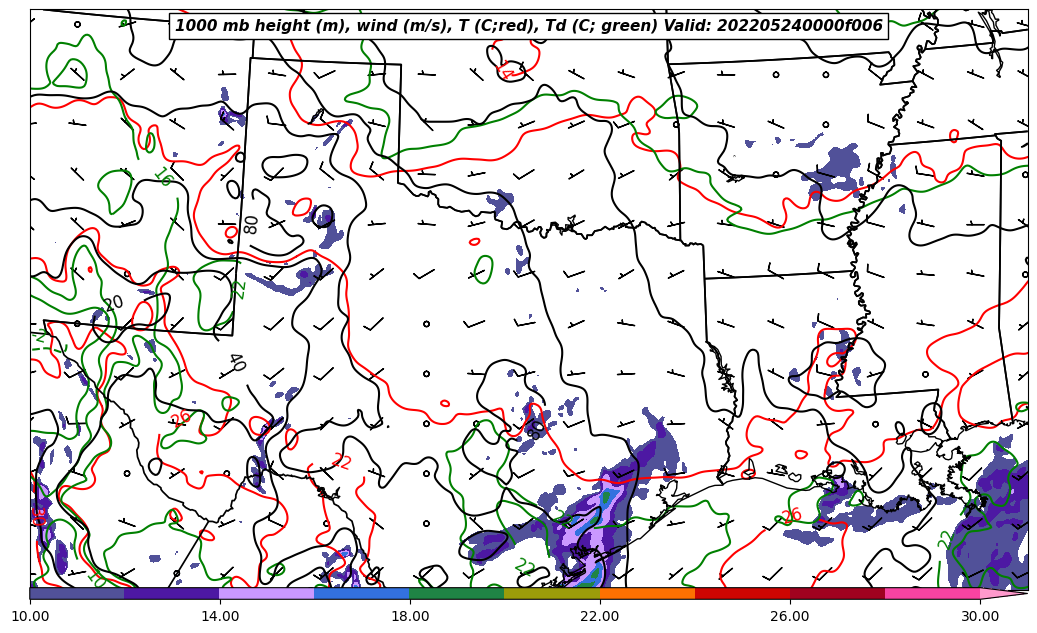Click the green 16 dewpoint contour label

pyautogui.click(x=163, y=177)
